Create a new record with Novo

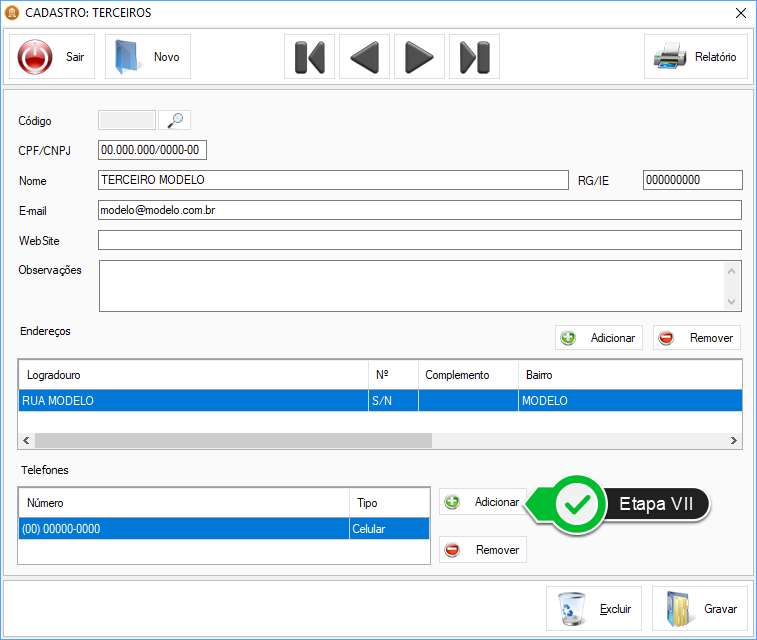(x=148, y=56)
